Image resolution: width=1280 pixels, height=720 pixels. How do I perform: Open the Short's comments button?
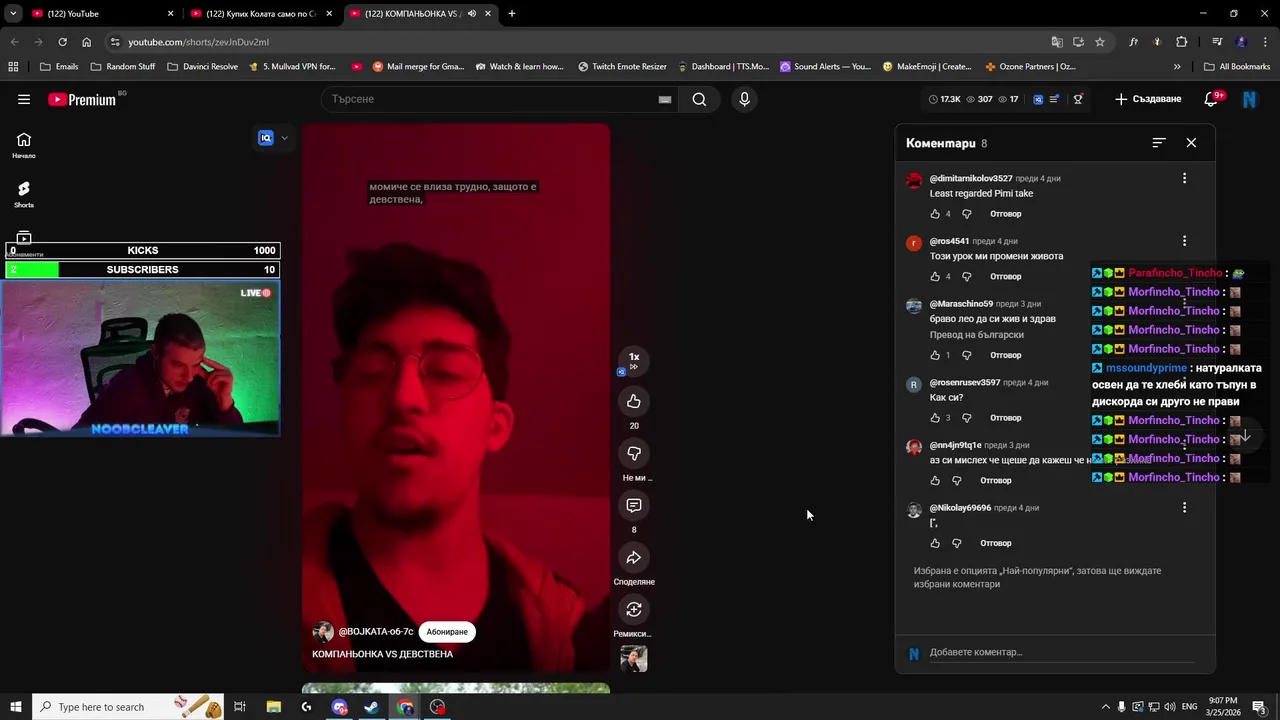(x=634, y=505)
